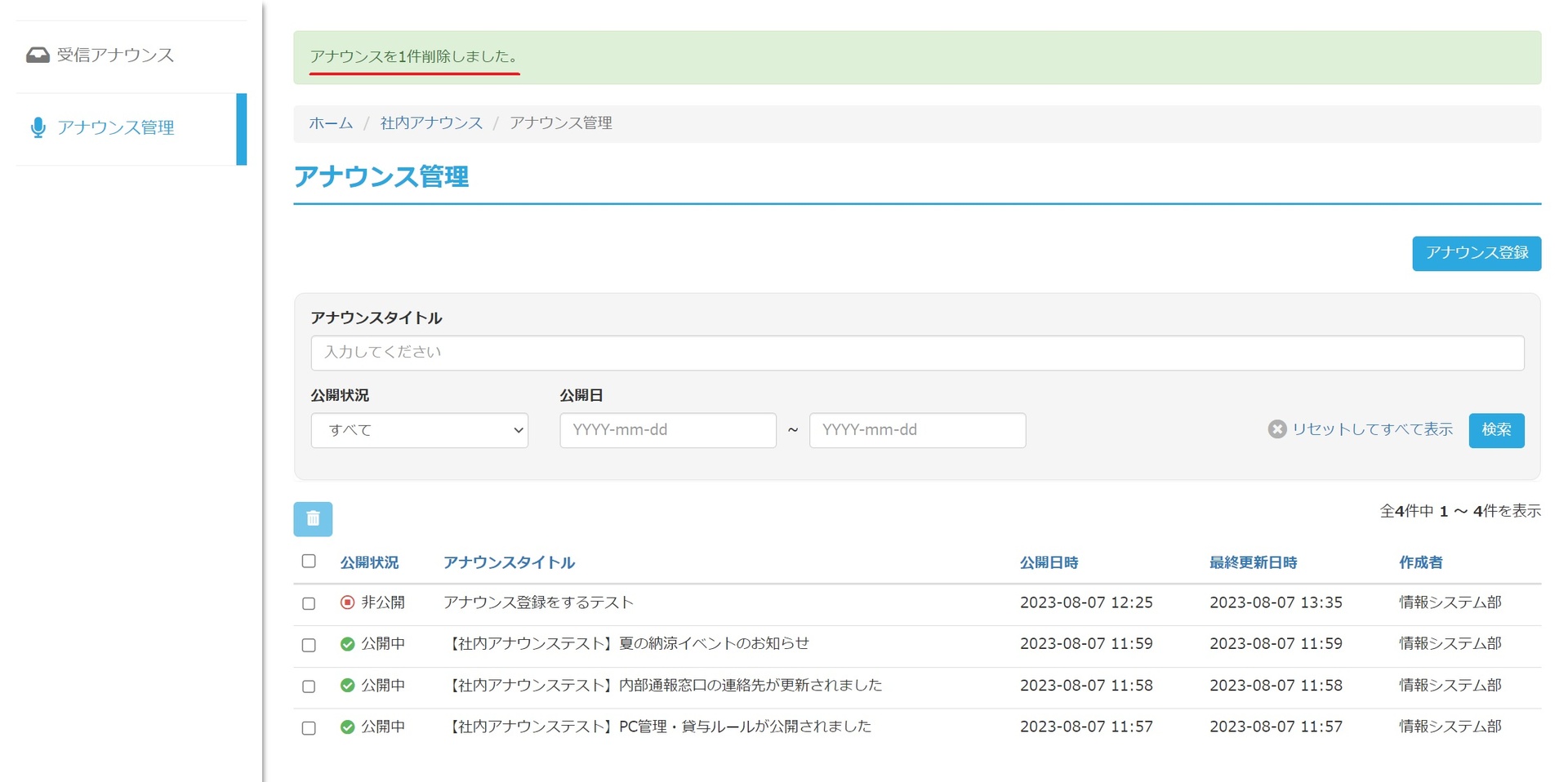Sort by アナウンスタイトル column header
Screen dimensions: 1568x782
(509, 562)
